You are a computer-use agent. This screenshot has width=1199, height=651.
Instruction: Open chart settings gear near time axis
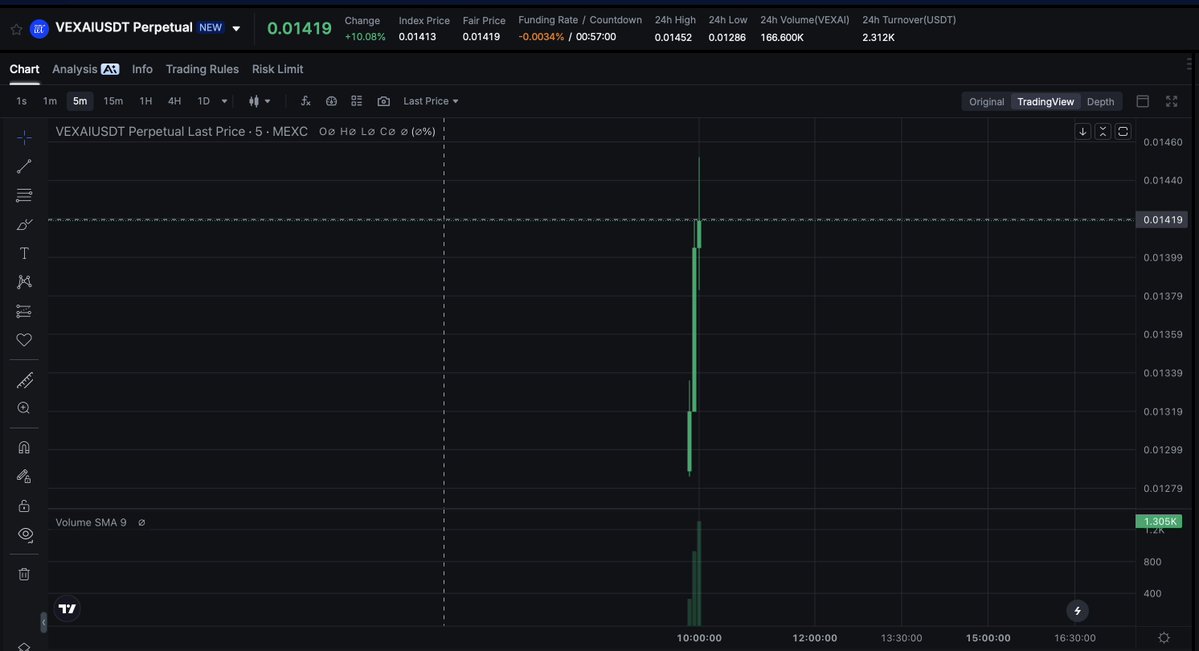(1164, 638)
